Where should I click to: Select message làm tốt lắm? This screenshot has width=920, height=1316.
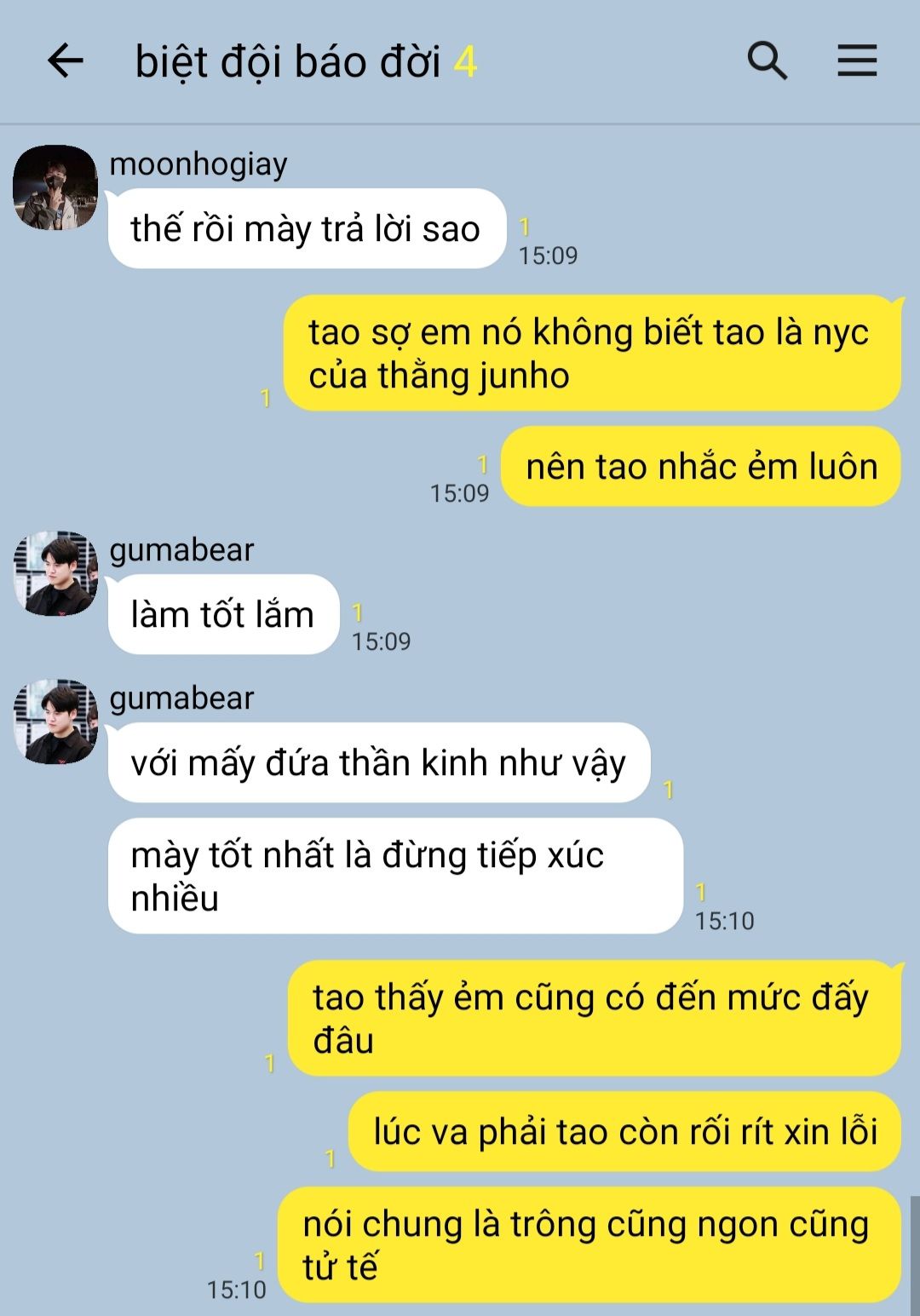223,614
